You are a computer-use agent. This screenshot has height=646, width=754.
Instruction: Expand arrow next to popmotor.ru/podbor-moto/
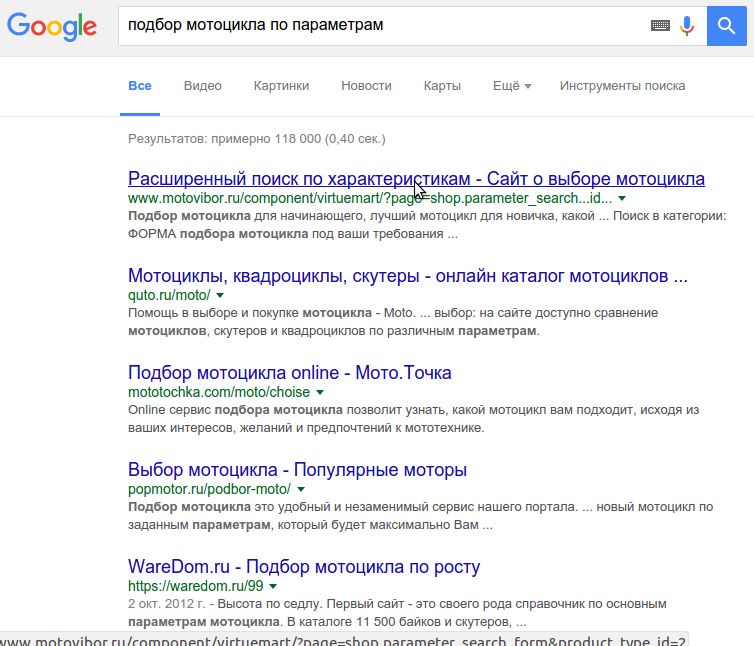(x=301, y=489)
